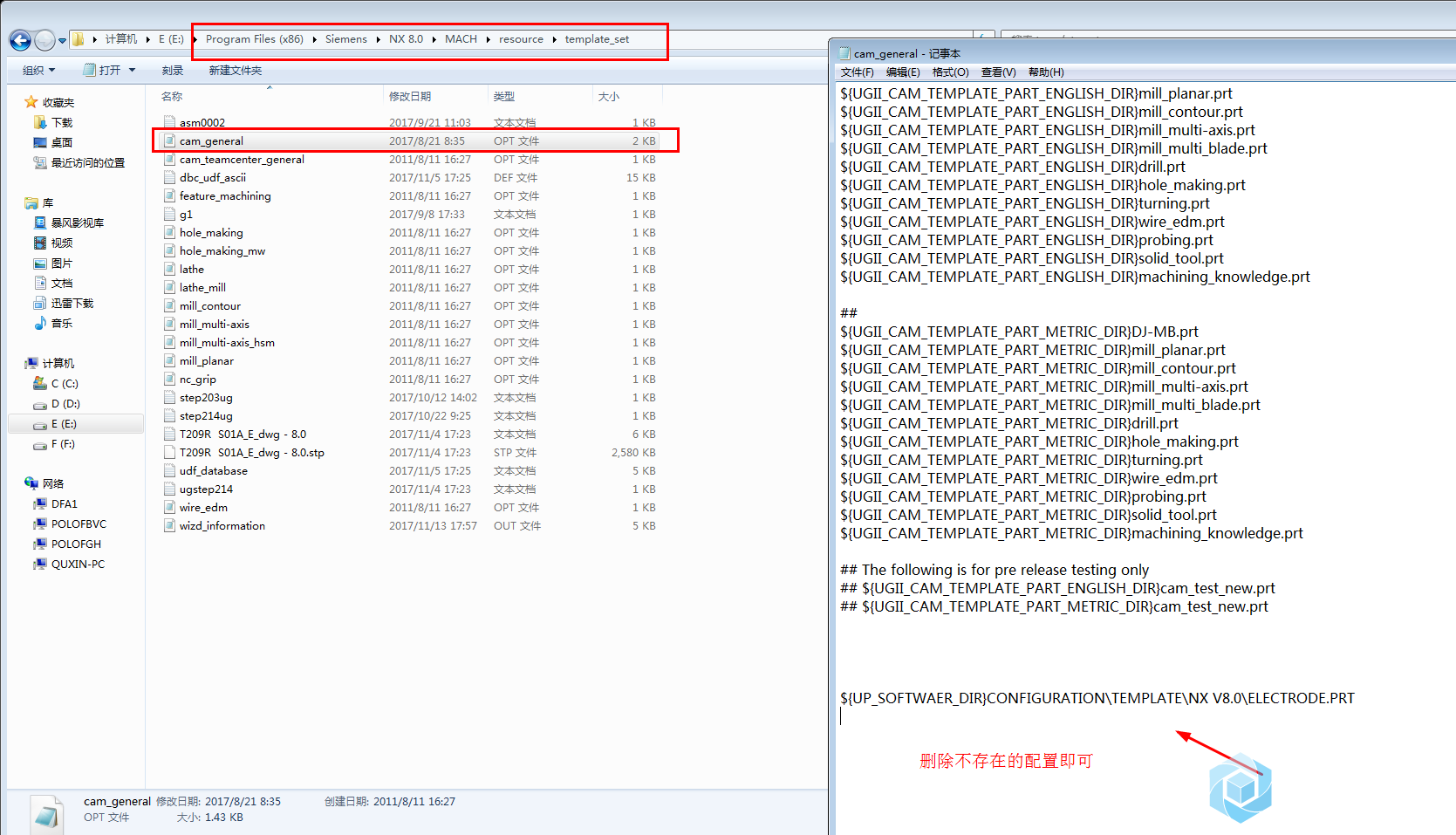The image size is (1456, 835).
Task: Open network computer POLOFBVC
Action: coord(79,524)
